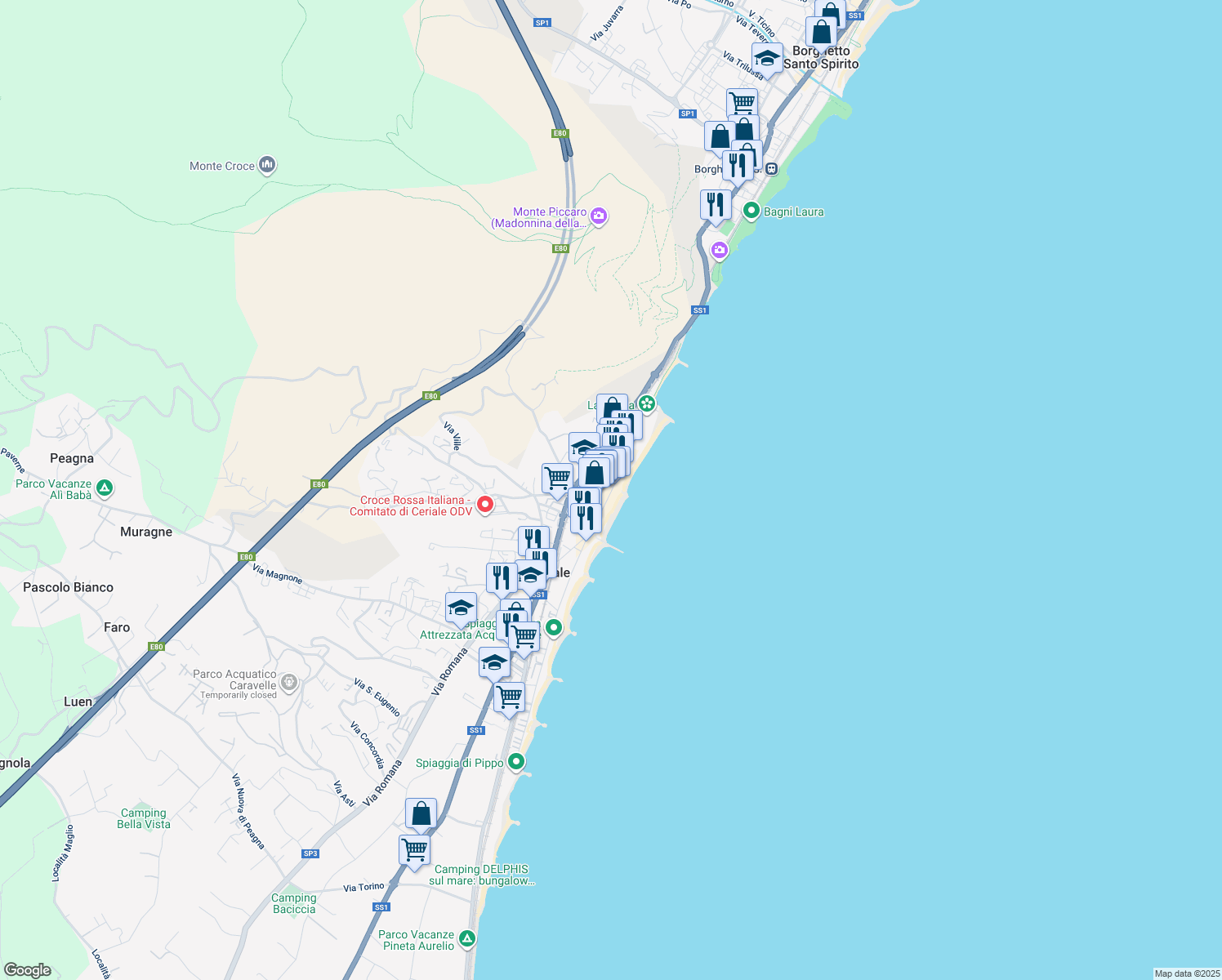Click the Camping Baciccia label
The width and height of the screenshot is (1222, 980).
click(x=294, y=903)
